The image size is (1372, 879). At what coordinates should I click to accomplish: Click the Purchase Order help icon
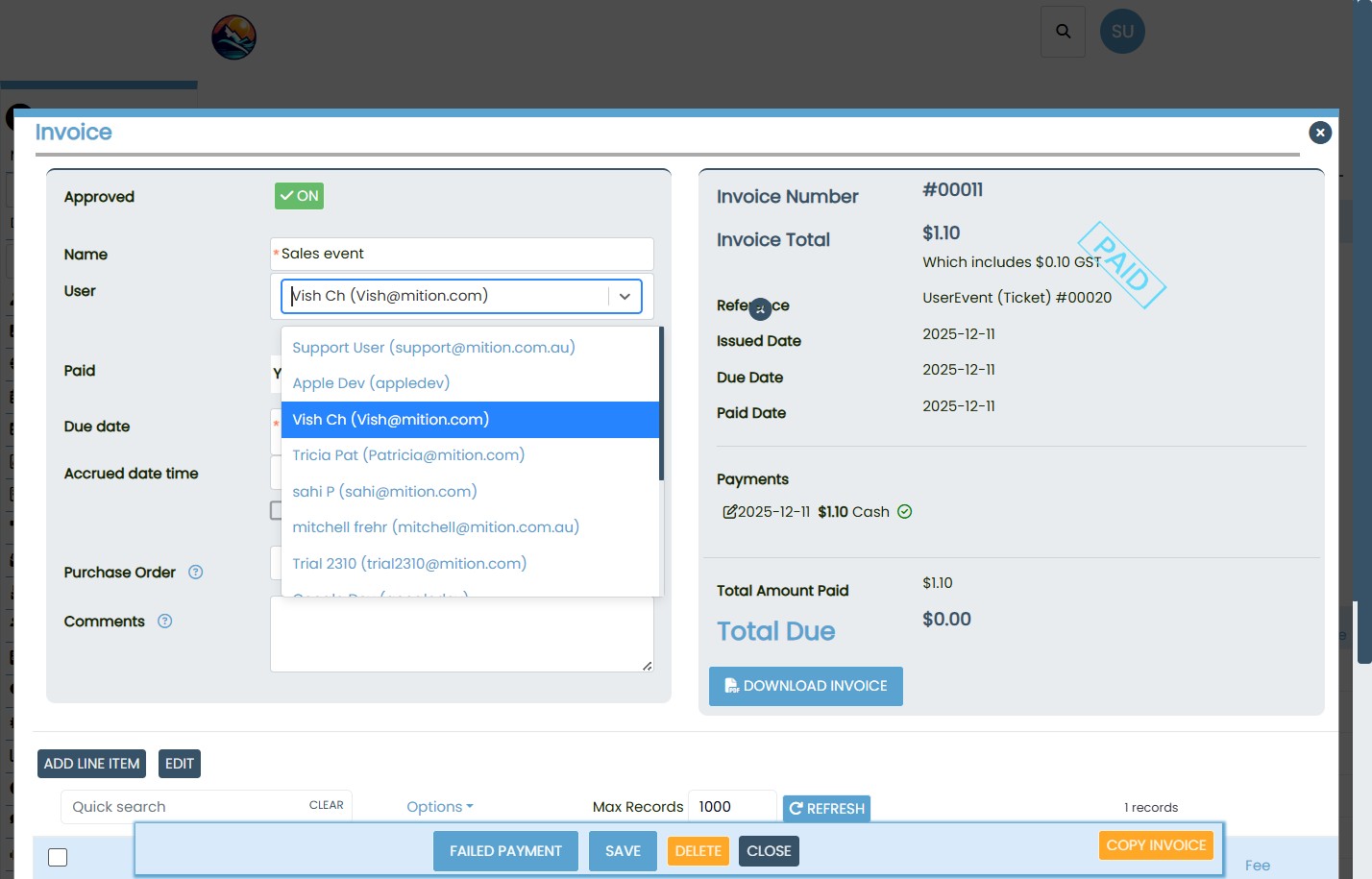point(196,573)
